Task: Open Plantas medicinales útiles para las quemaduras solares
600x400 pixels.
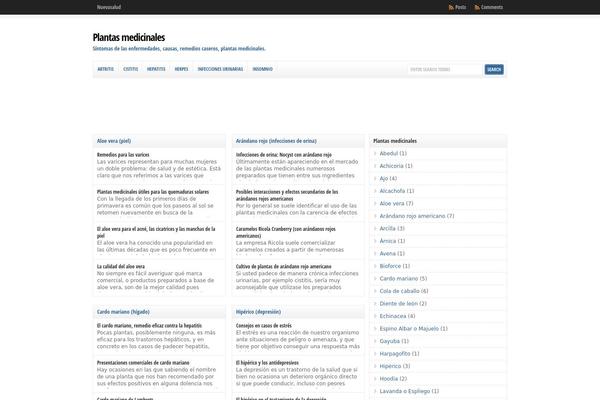Action: [x=153, y=192]
